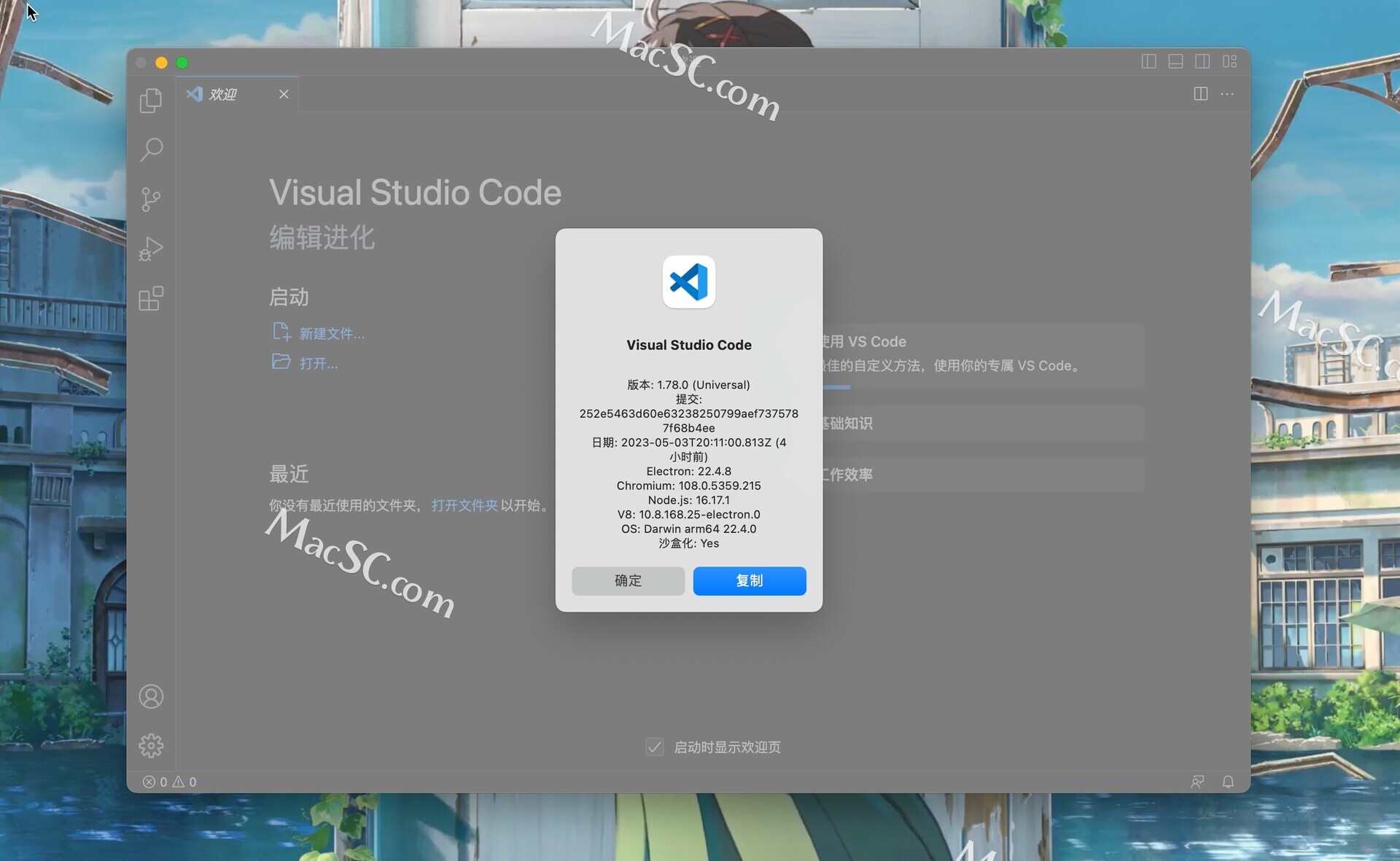Viewport: 1400px width, 861px height.
Task: Open the Accounts menu icon
Action: click(x=151, y=696)
